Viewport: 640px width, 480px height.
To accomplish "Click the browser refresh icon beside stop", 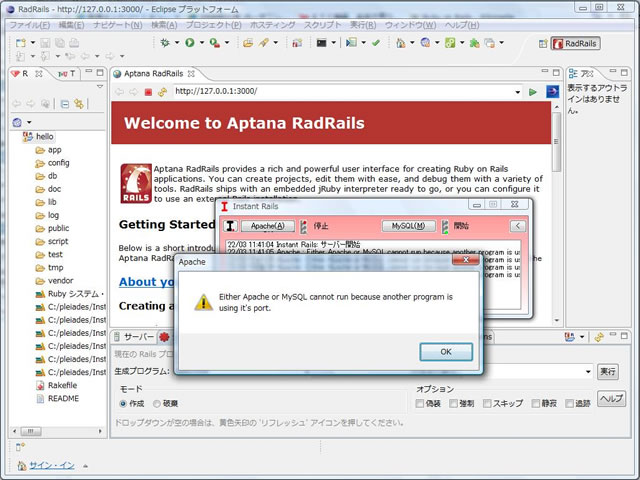I will 162,92.
